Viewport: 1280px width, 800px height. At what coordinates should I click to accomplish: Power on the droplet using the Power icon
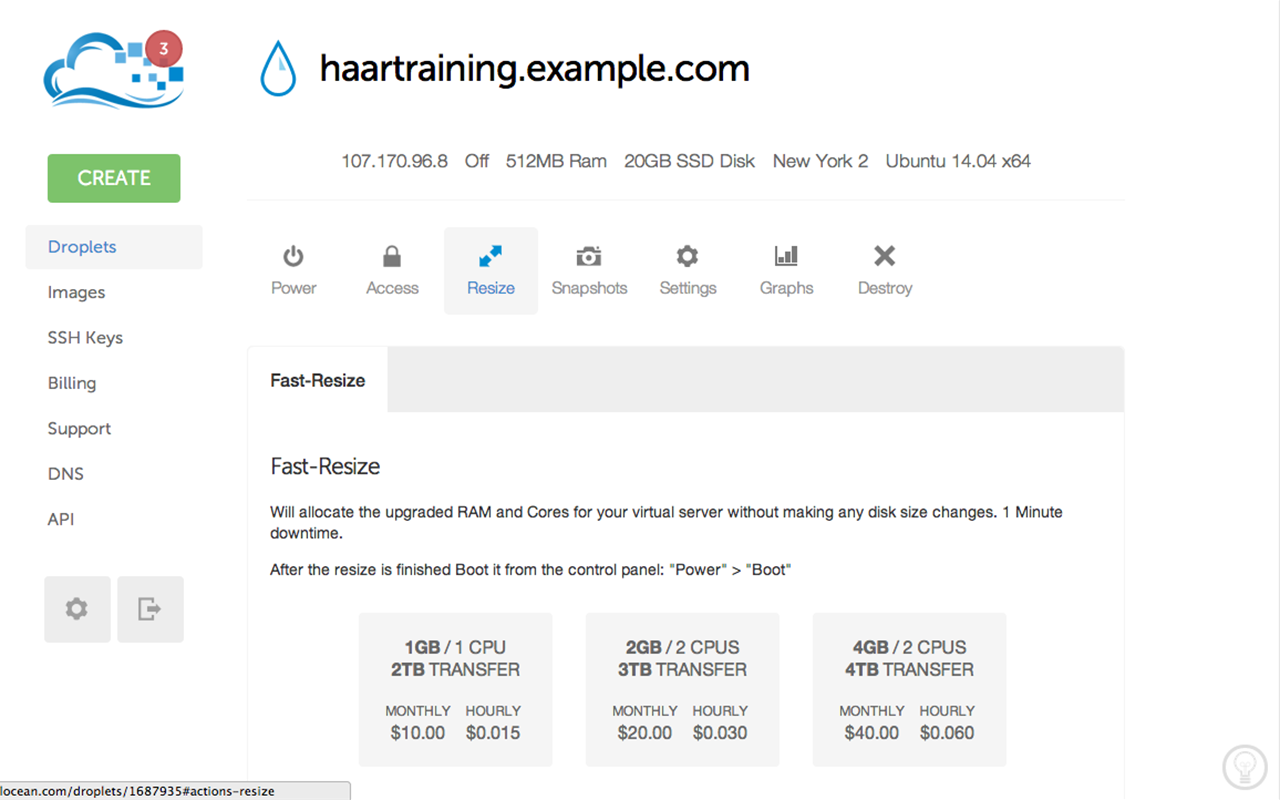[293, 268]
